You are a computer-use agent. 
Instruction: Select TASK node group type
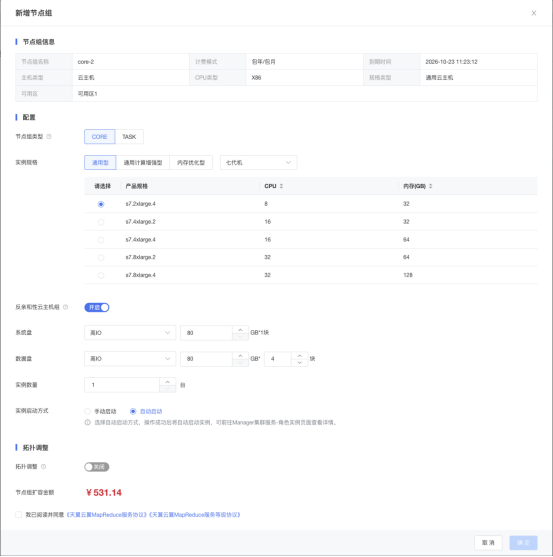pyautogui.click(x=129, y=137)
